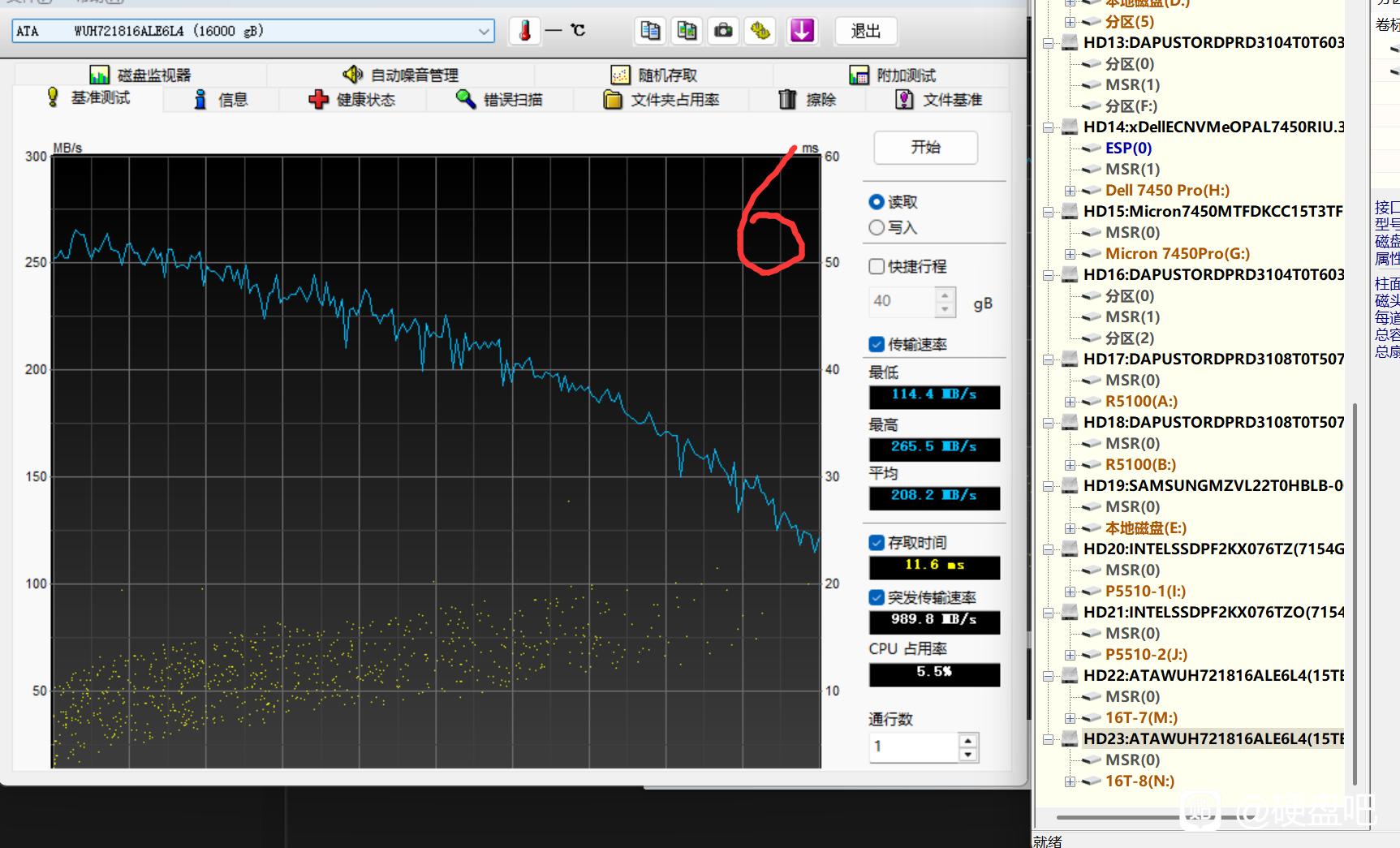Select HD20:INTELSSDPF2KX076TZ disk entry

(1213, 549)
